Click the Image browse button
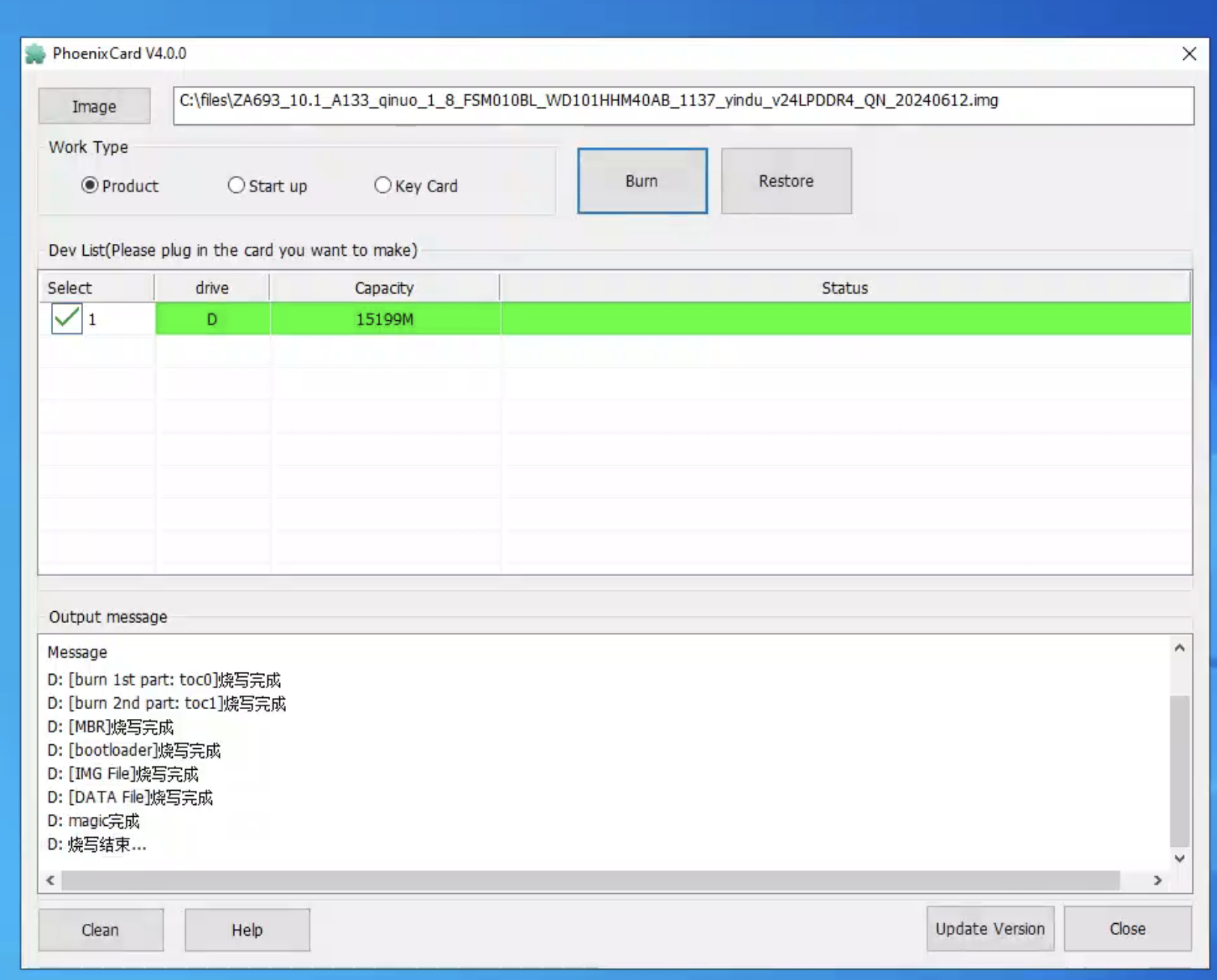 94,106
